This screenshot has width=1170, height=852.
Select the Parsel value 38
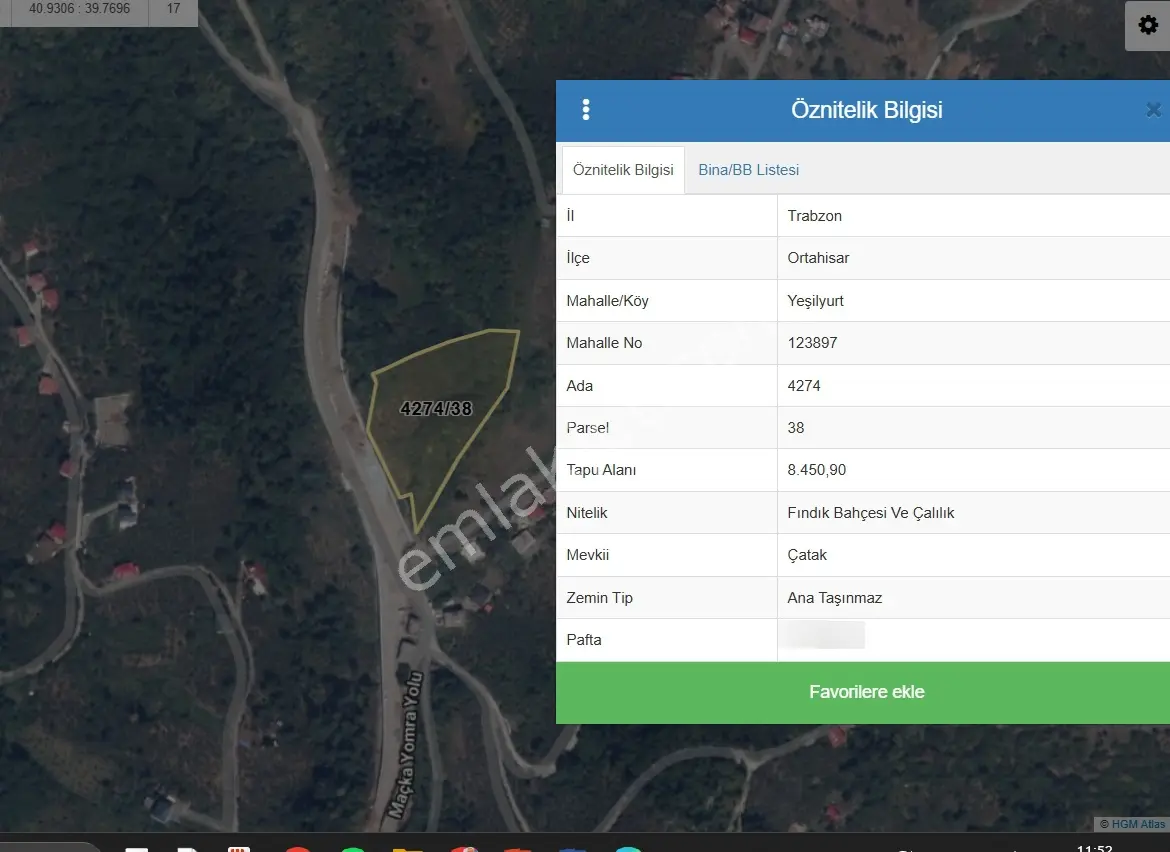coord(795,427)
